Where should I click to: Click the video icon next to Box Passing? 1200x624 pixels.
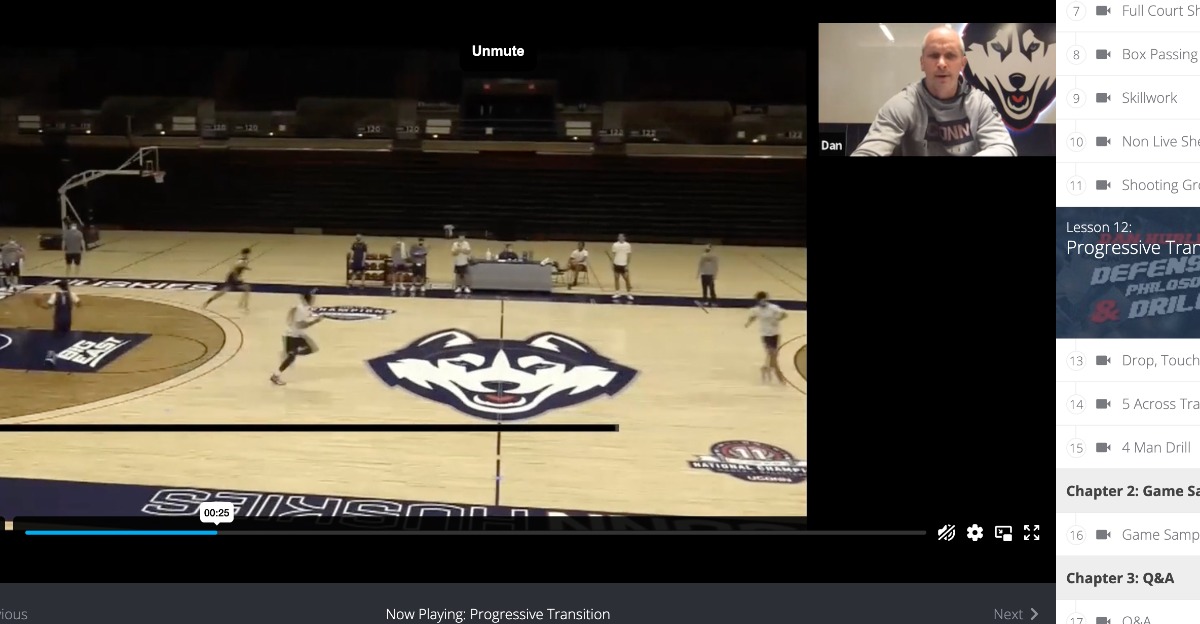tap(1103, 54)
